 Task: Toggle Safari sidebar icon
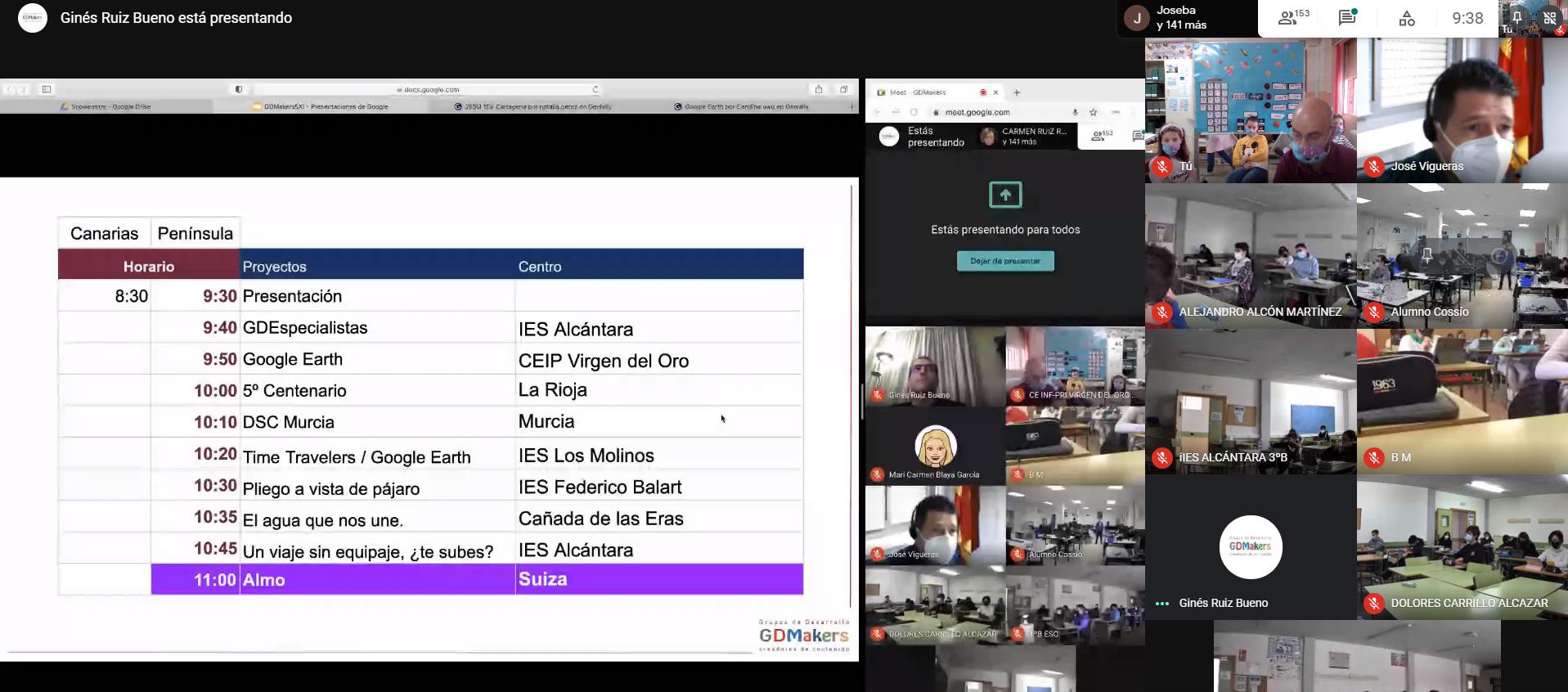pos(47,89)
